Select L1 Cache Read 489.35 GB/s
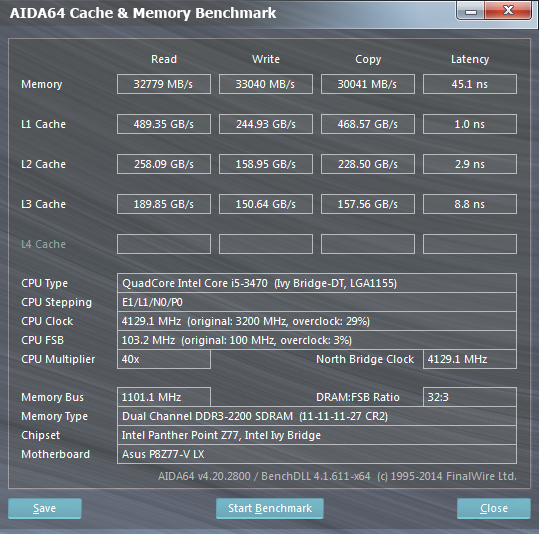539x534 pixels. click(x=164, y=124)
